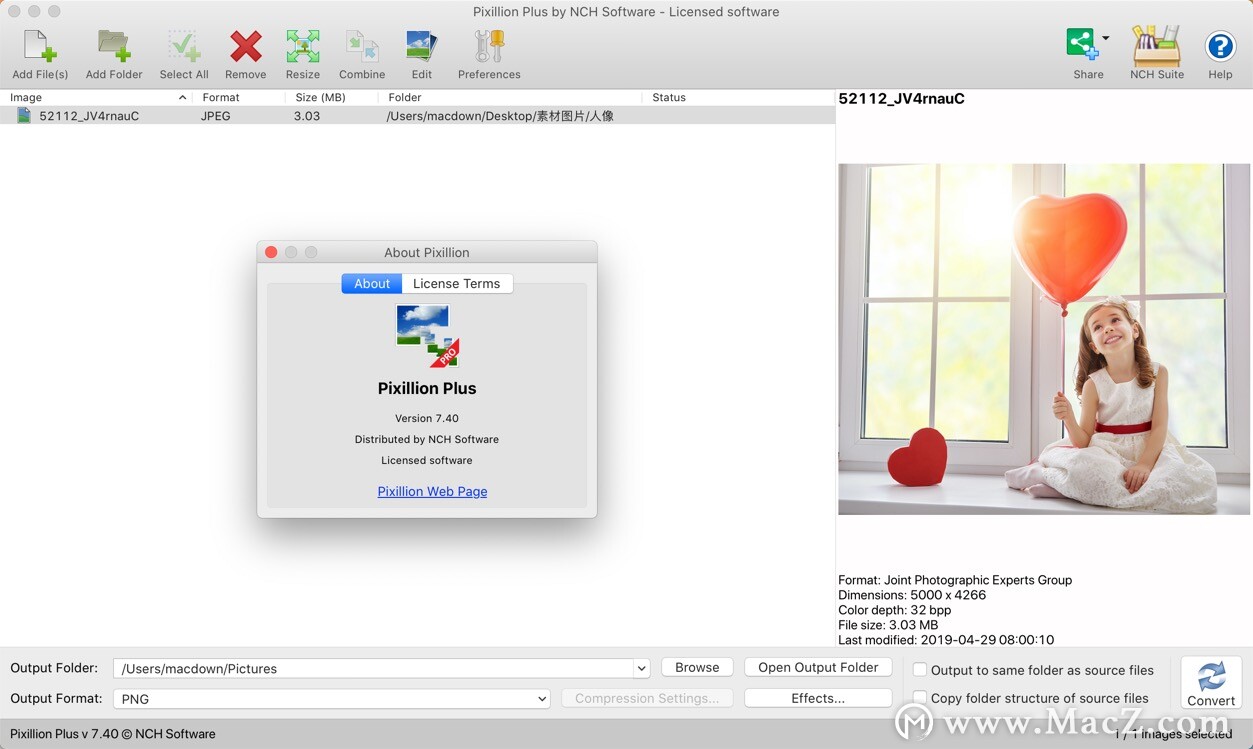Open the Share dropdown arrow
The width and height of the screenshot is (1253, 749).
[1105, 39]
